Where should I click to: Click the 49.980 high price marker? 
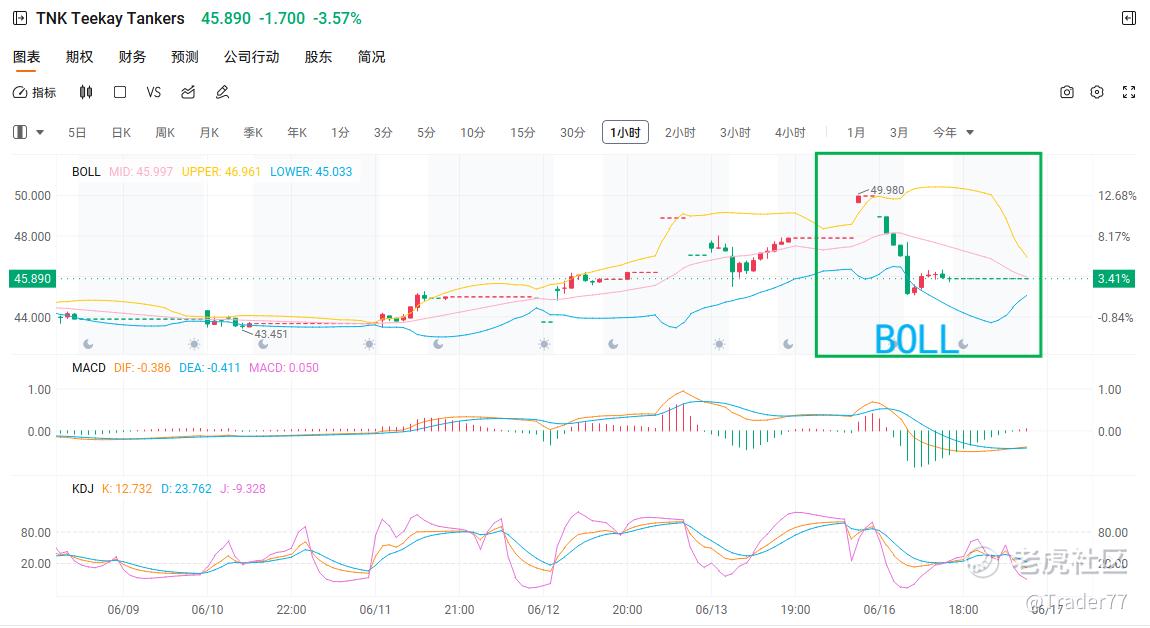pos(887,190)
